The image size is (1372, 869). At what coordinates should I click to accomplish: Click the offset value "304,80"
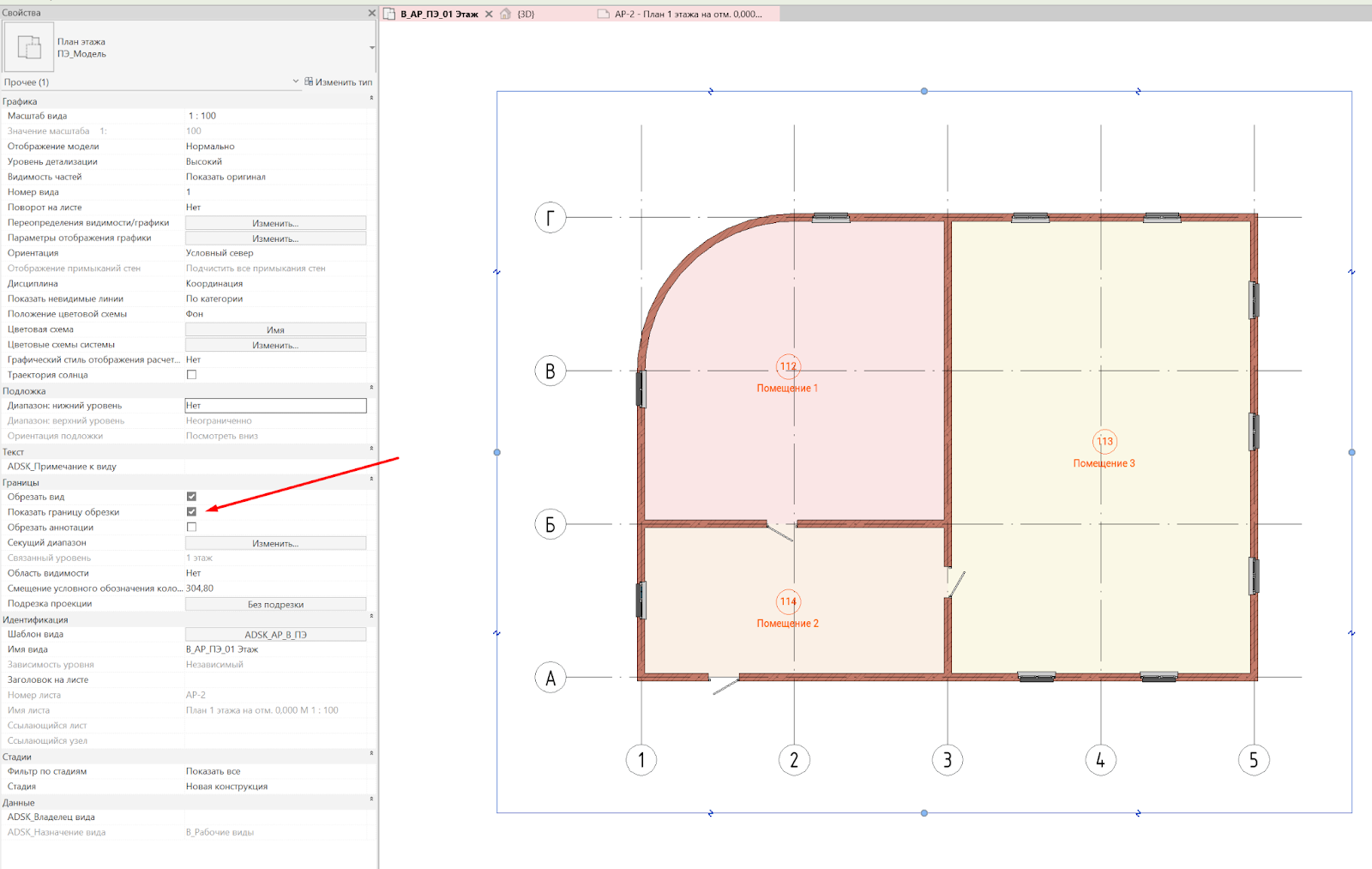coord(200,588)
